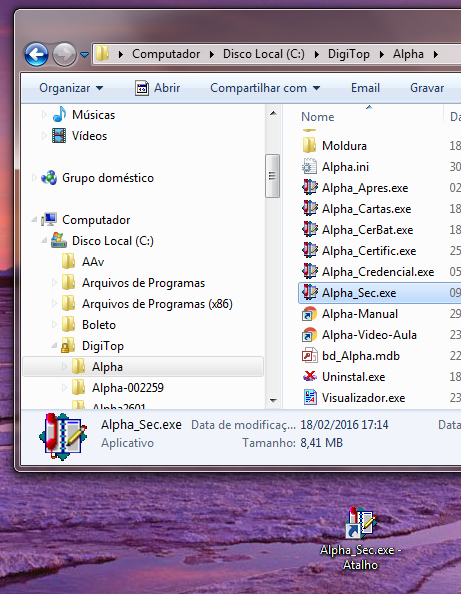
Task: Click the highlighted Alpha_Sec.exe icon
Action: coord(309,292)
